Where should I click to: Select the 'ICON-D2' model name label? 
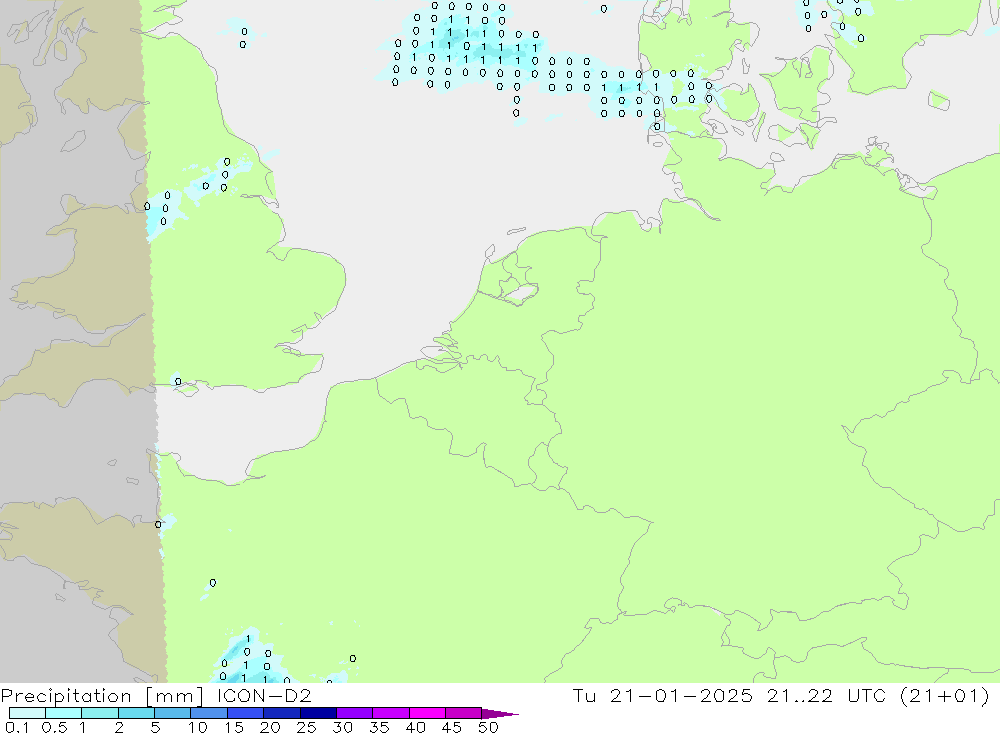(x=264, y=695)
